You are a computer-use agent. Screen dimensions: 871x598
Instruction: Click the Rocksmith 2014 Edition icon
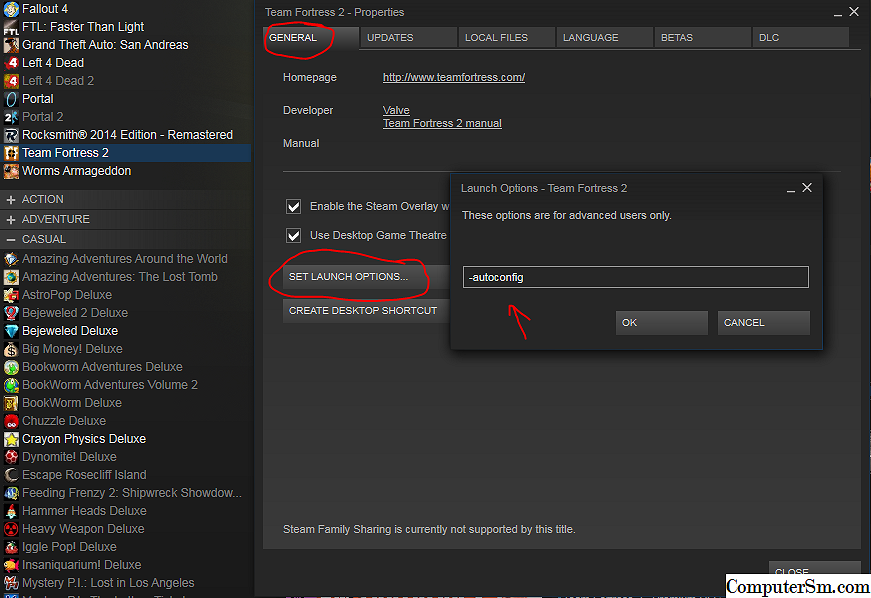tap(11, 135)
